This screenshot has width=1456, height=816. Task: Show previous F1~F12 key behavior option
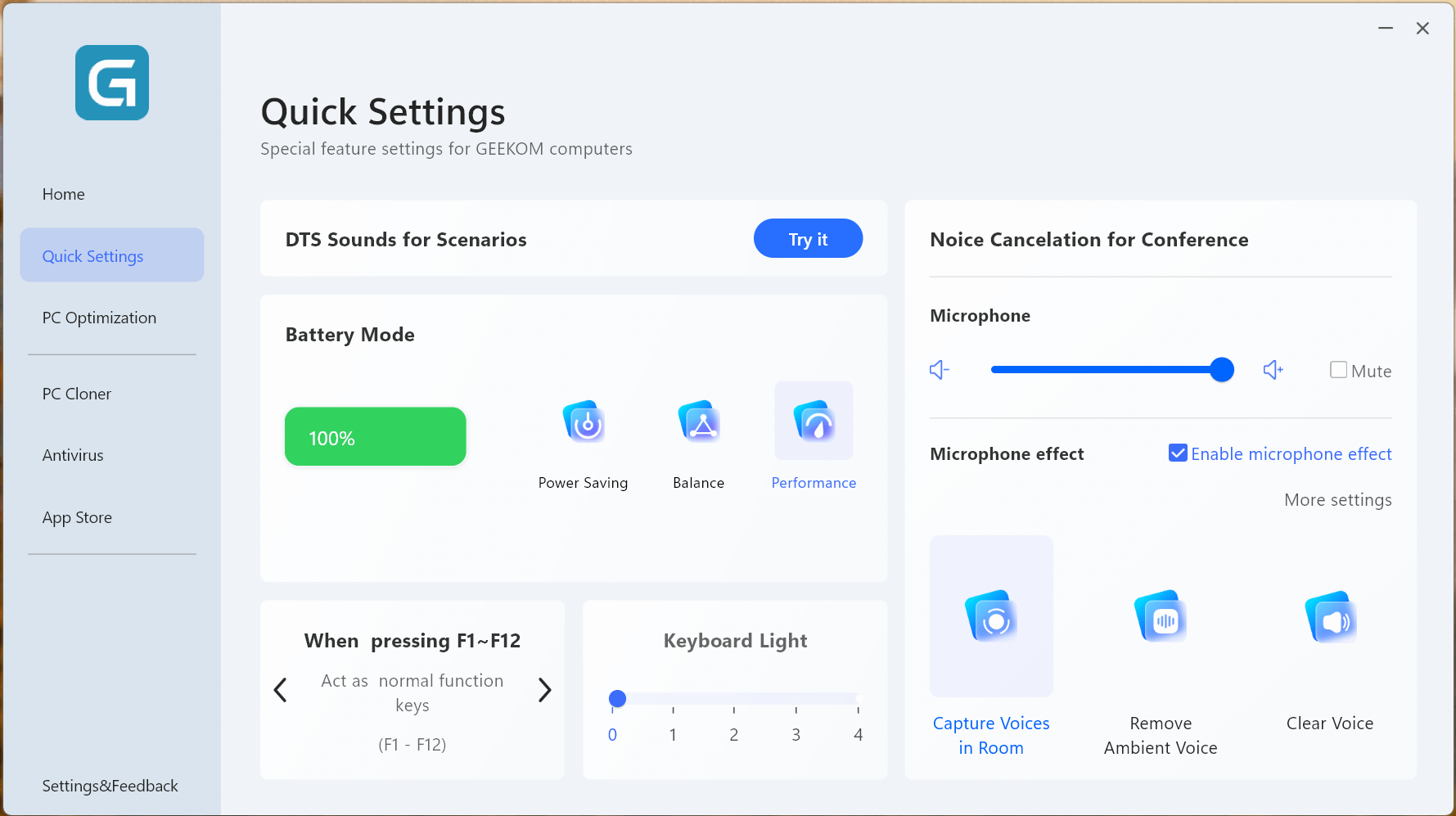coord(280,690)
